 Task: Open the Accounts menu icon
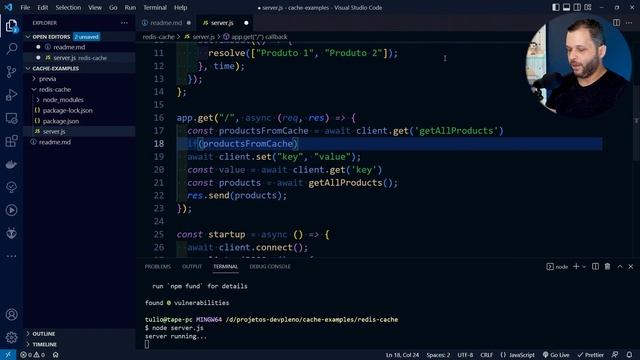pos(11,315)
